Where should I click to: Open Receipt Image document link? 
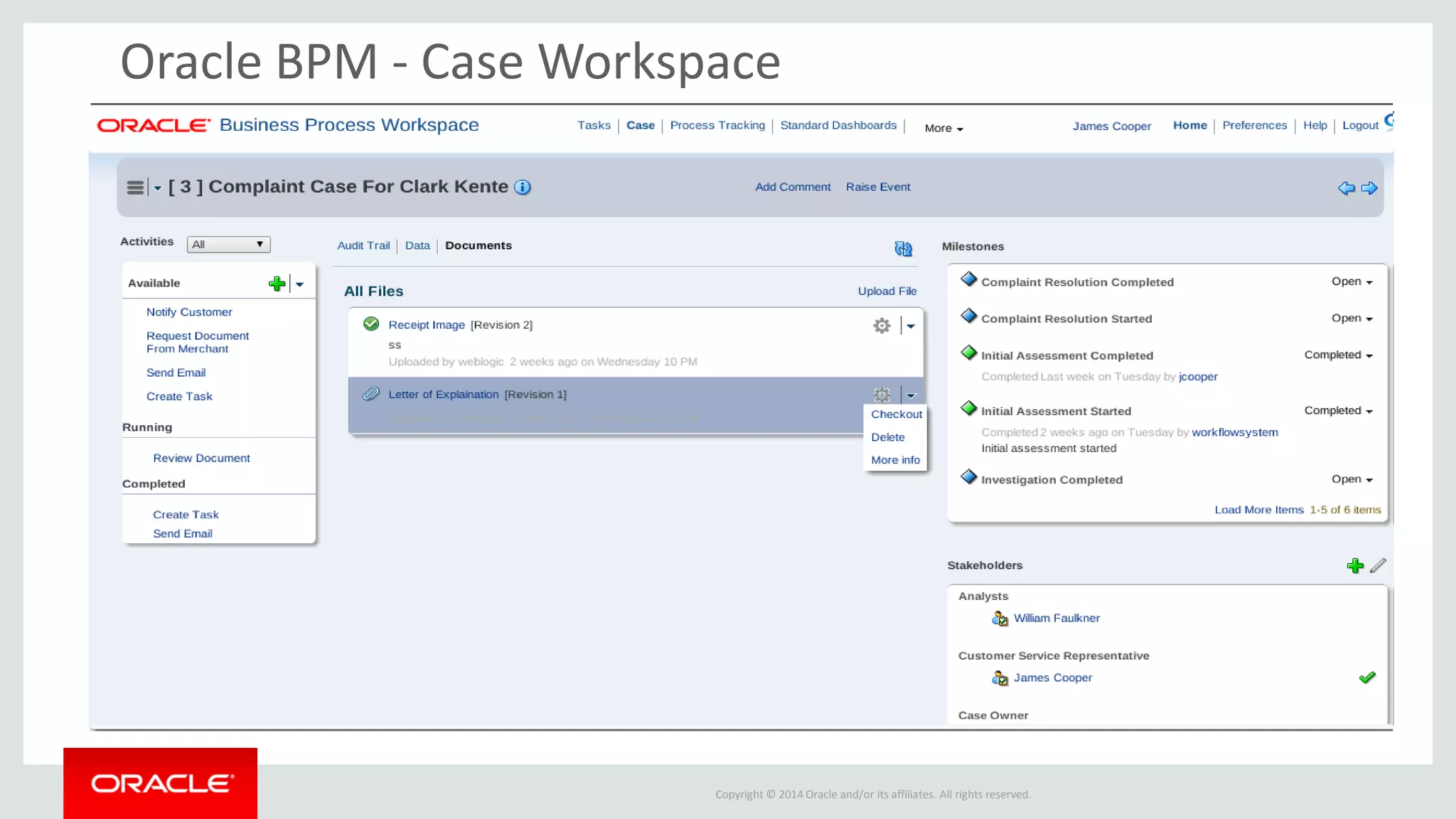point(427,325)
